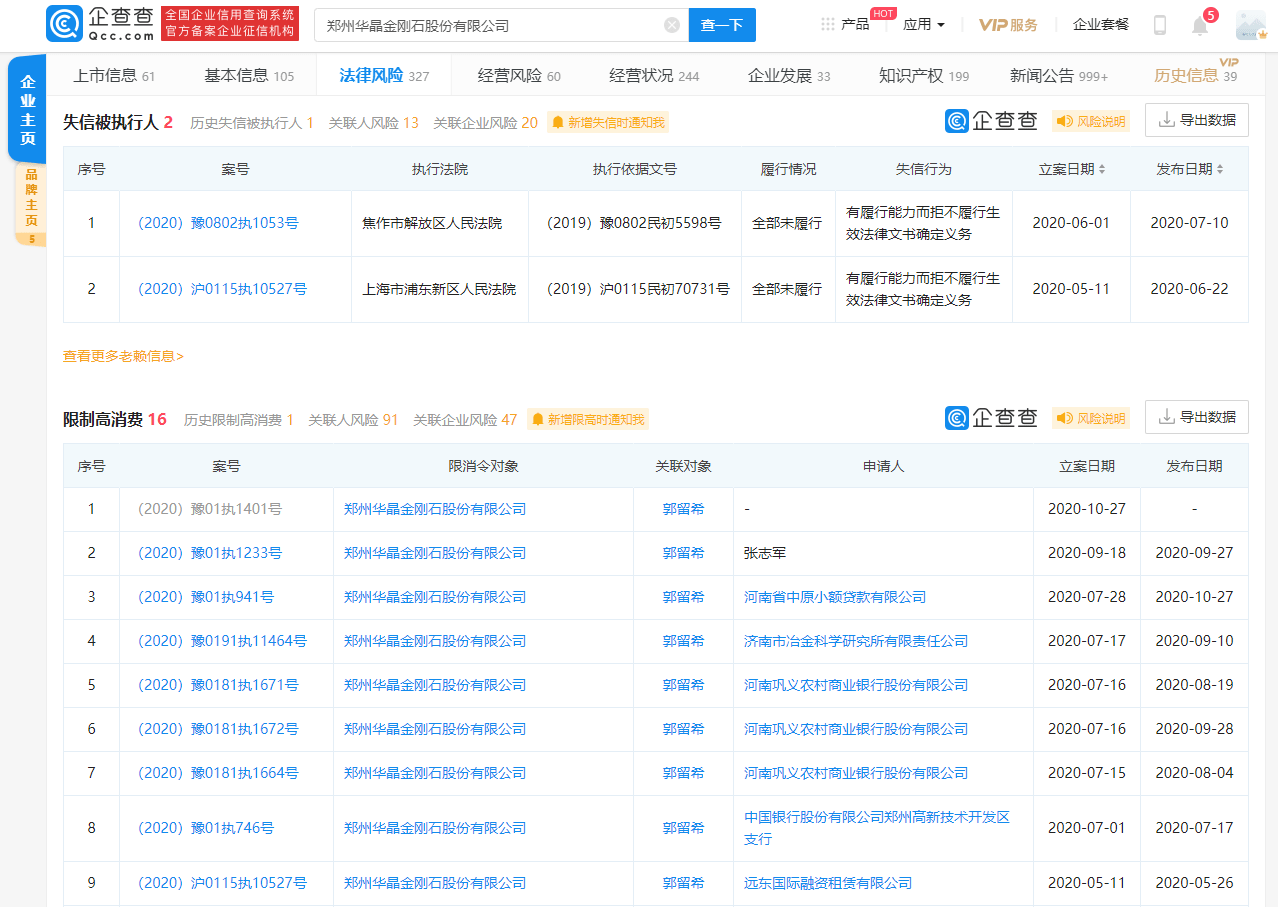Viewport: 1278px width, 907px height.
Task: Open the 应用 dropdown menu
Action: [918, 23]
